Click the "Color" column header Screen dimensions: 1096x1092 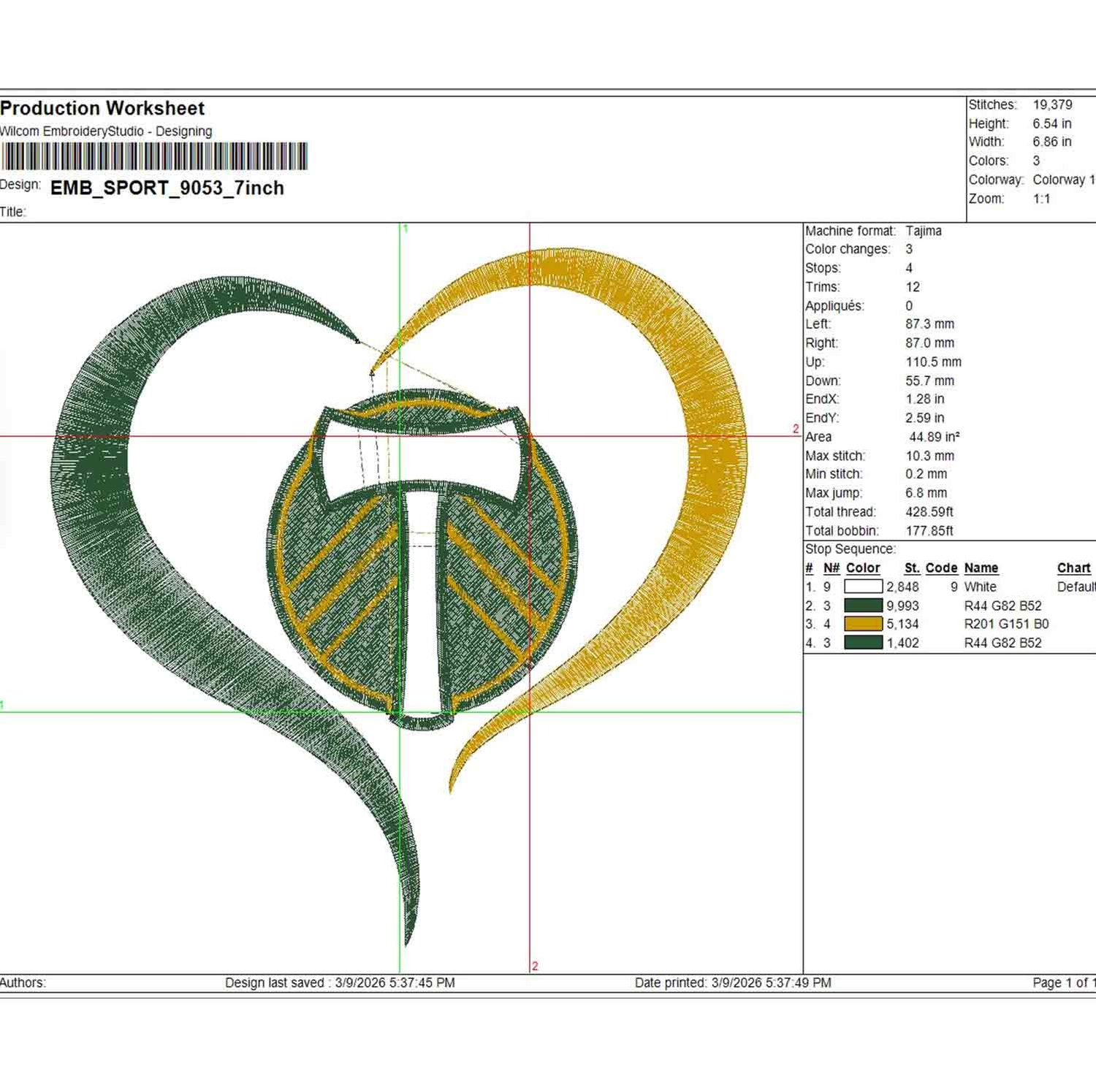(x=863, y=568)
